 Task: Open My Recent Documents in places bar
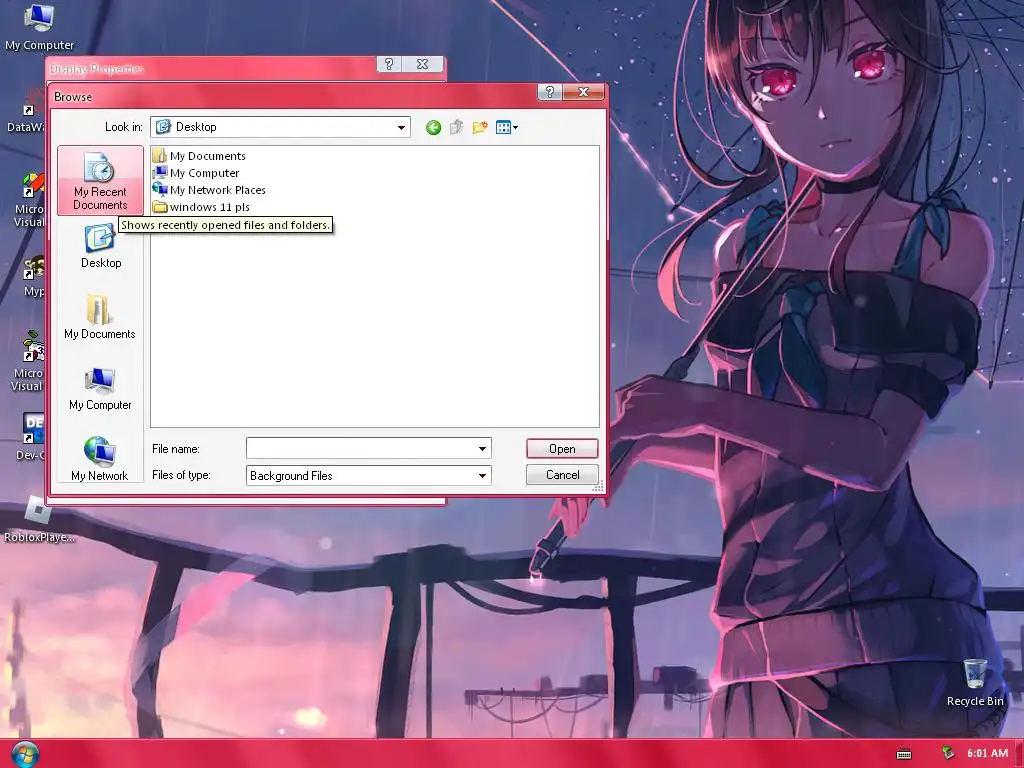point(100,180)
